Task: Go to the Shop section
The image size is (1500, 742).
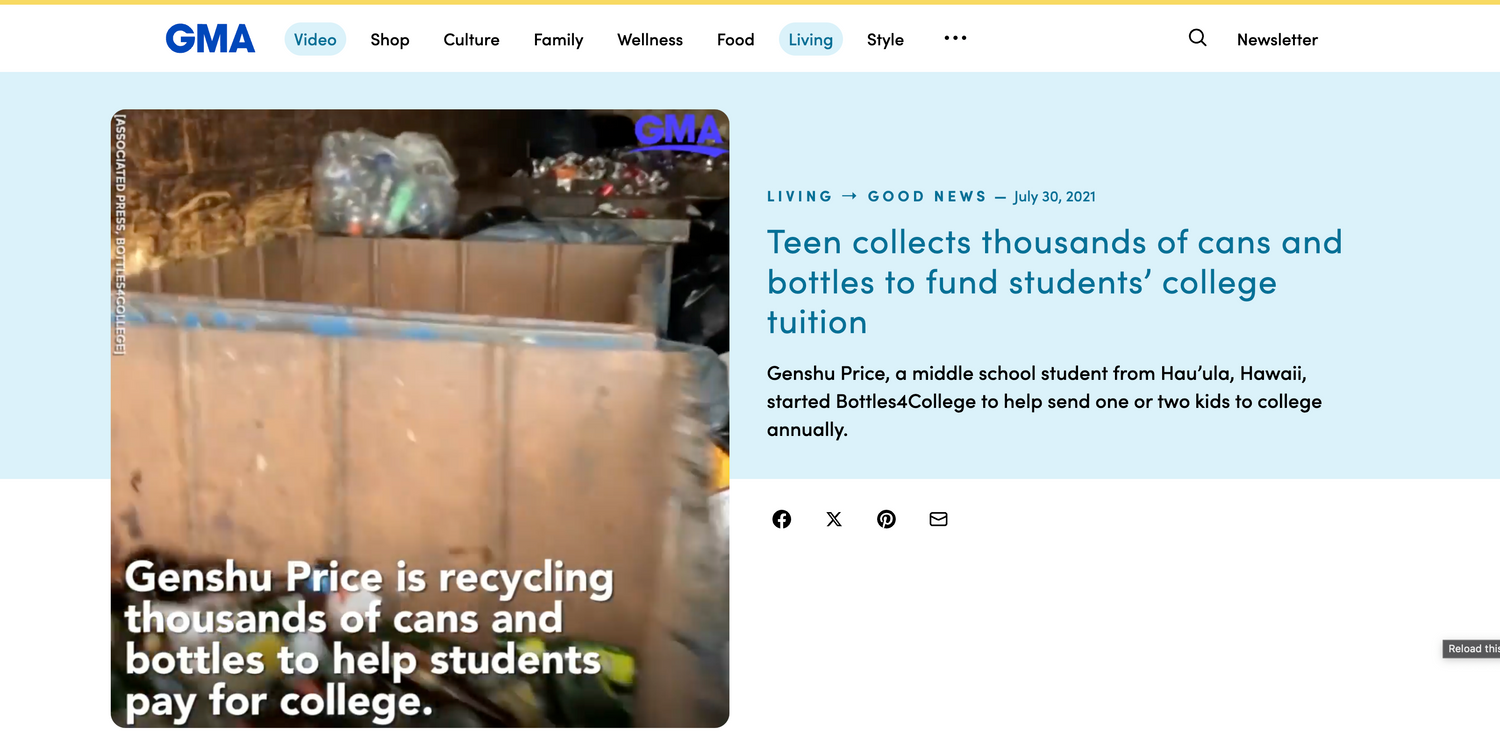Action: pyautogui.click(x=390, y=39)
